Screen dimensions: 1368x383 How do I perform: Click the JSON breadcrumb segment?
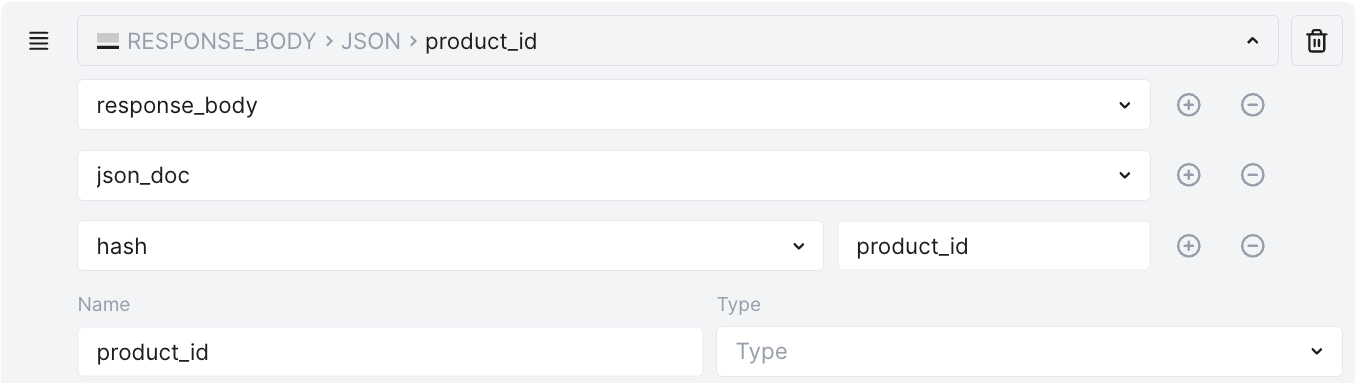pos(371,42)
